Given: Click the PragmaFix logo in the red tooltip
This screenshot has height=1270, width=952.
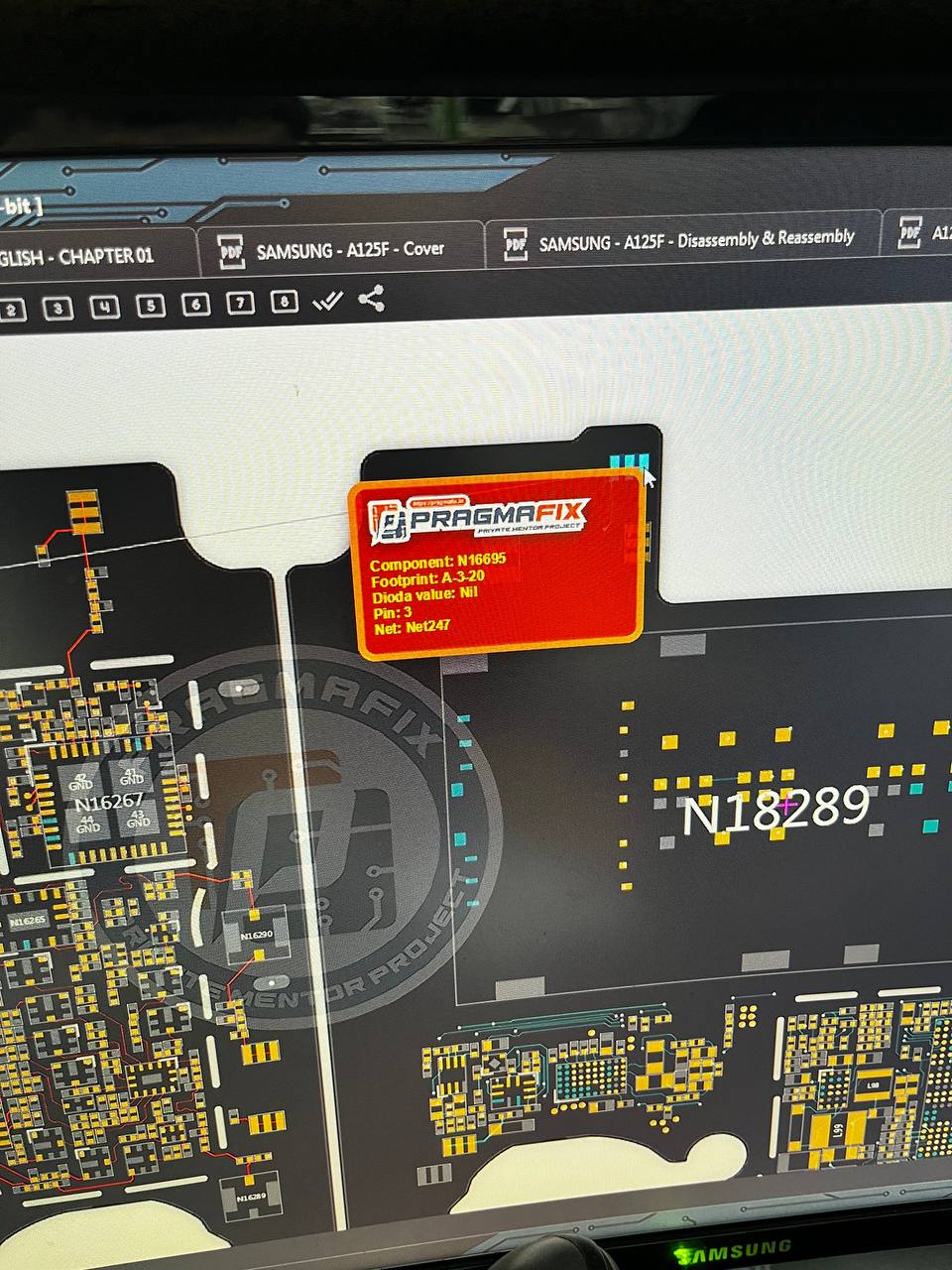Looking at the screenshot, I should 480,520.
